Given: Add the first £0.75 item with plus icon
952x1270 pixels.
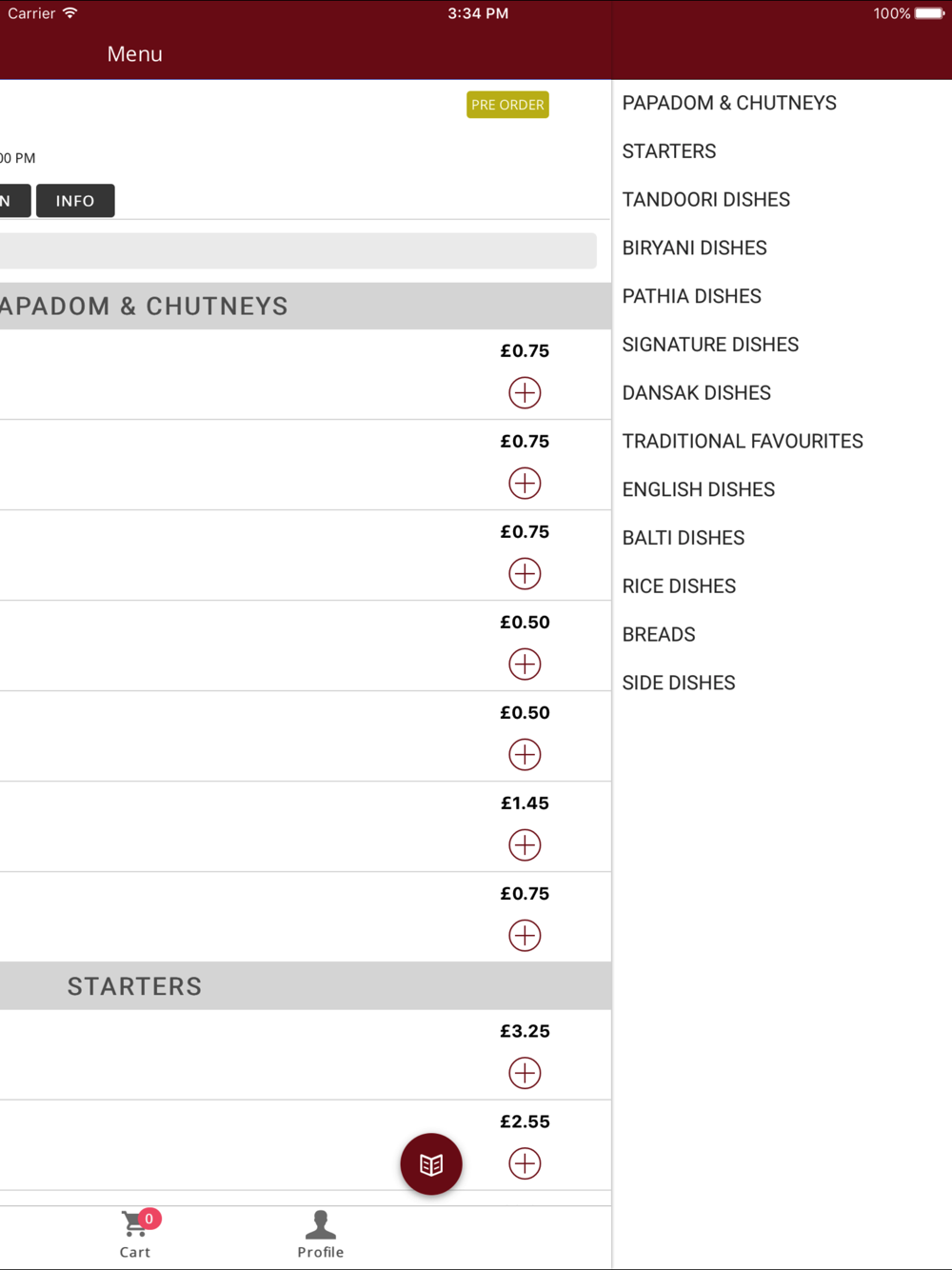Looking at the screenshot, I should tap(525, 392).
